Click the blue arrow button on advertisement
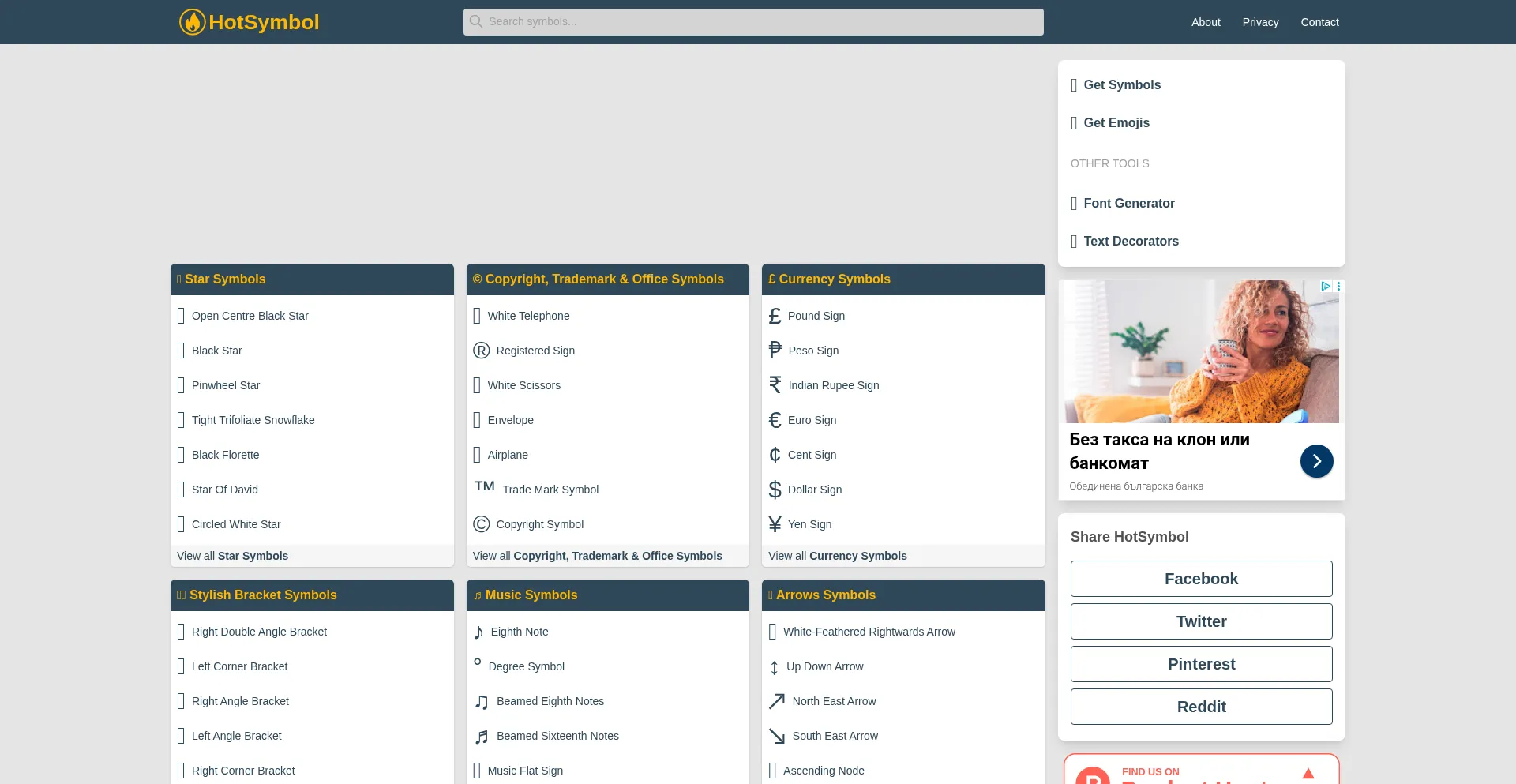 (x=1316, y=461)
